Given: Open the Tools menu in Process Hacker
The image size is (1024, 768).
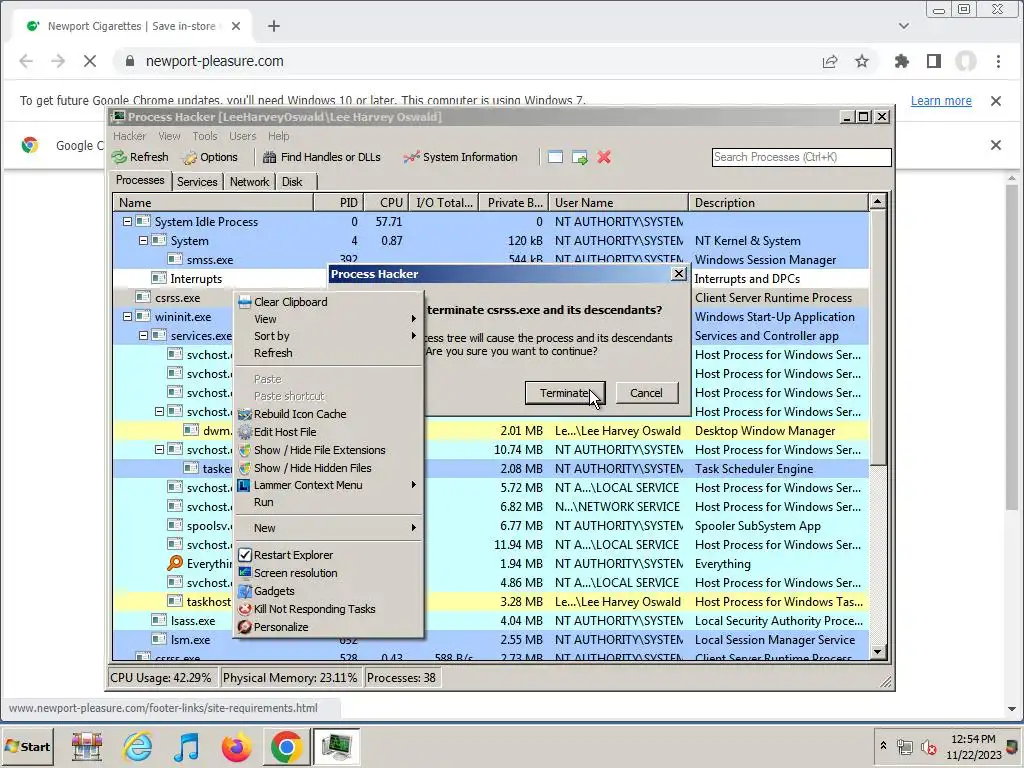Looking at the screenshot, I should (x=204, y=136).
